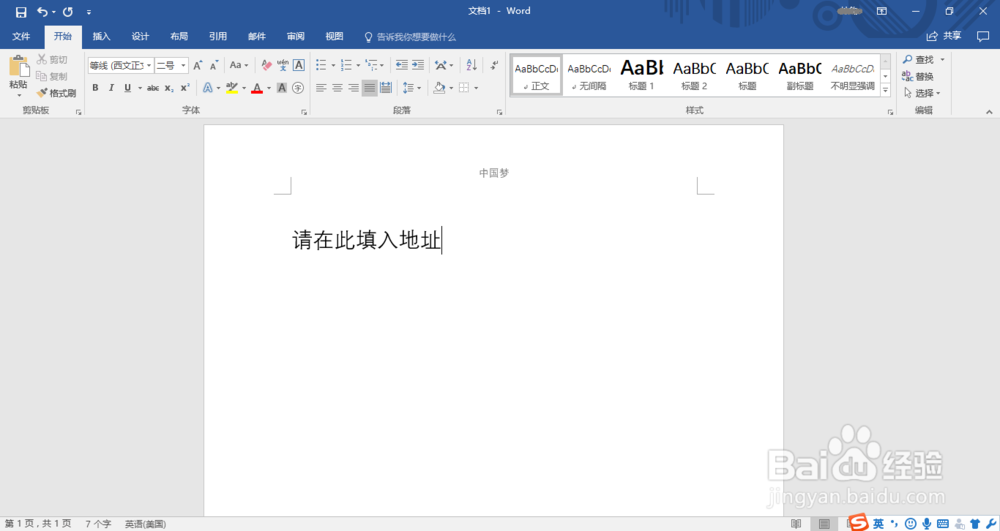Click the bullets list icon
Screen dimensions: 1000x531
321,65
